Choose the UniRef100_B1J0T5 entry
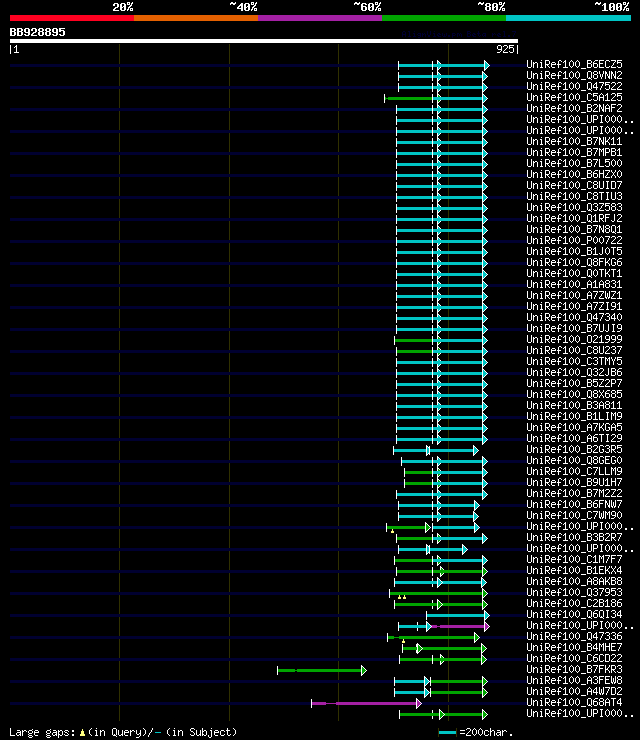The height and width of the screenshot is (740, 640). (574, 251)
